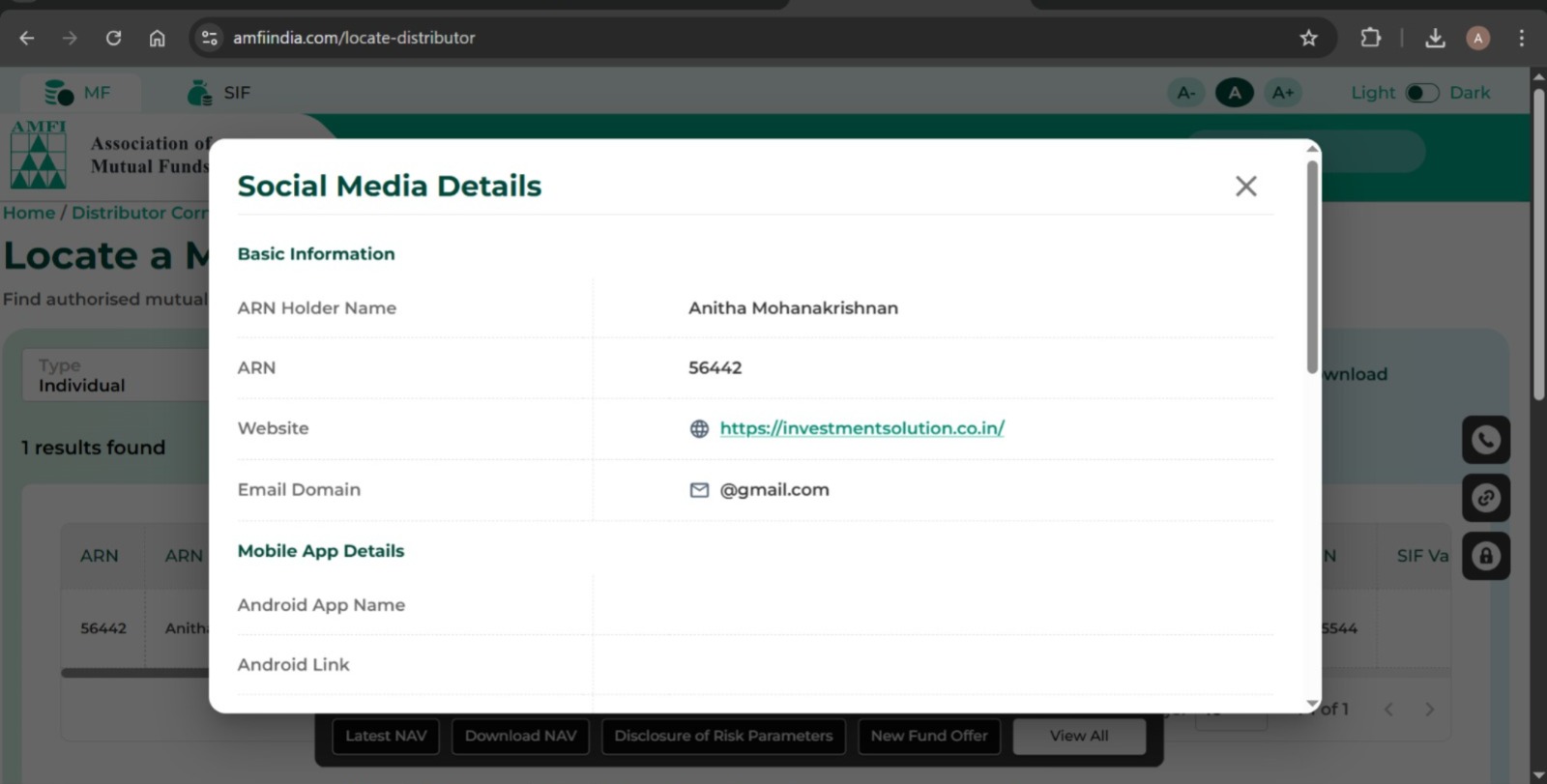Select the name Anitha Mohanakrishnan
The height and width of the screenshot is (784, 1547).
793,308
